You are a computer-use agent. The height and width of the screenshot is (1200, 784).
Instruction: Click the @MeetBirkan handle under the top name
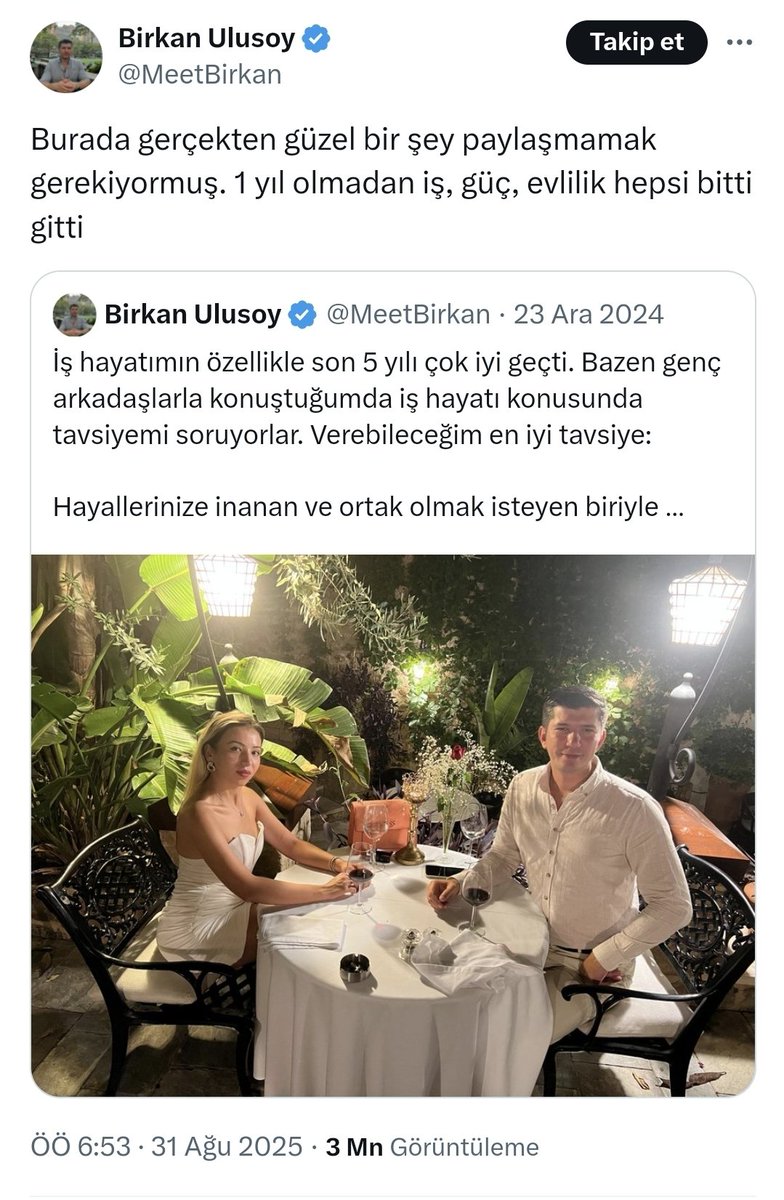pos(200,75)
